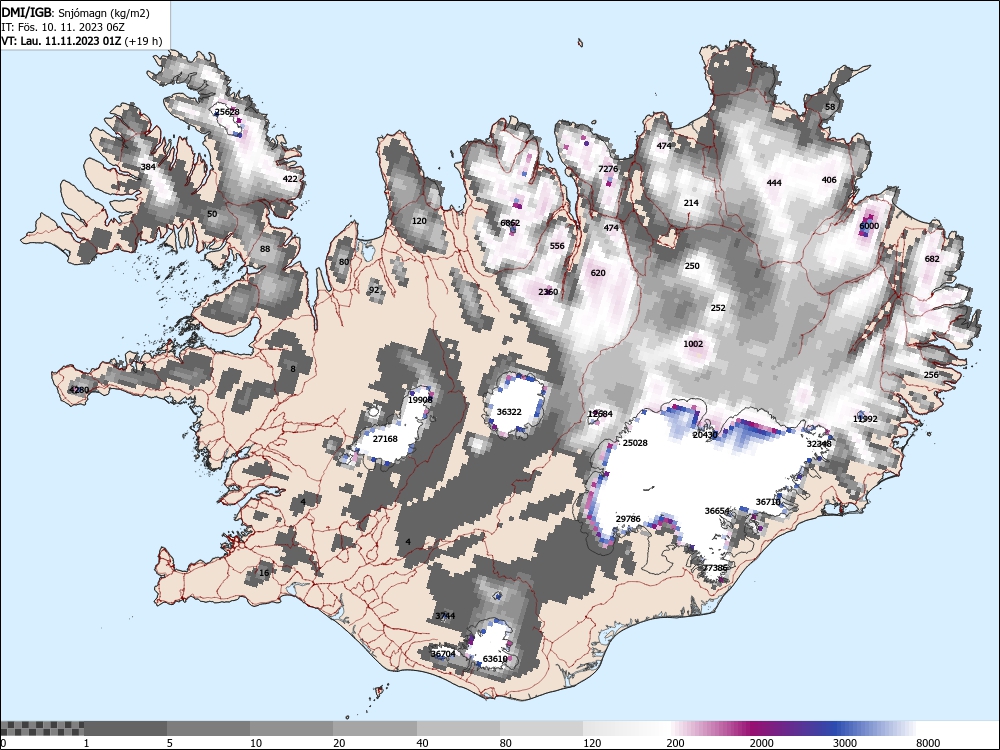Choose the 10 to 20 legend color band
Viewport: 1000px width, 750px height.
(x=291, y=728)
